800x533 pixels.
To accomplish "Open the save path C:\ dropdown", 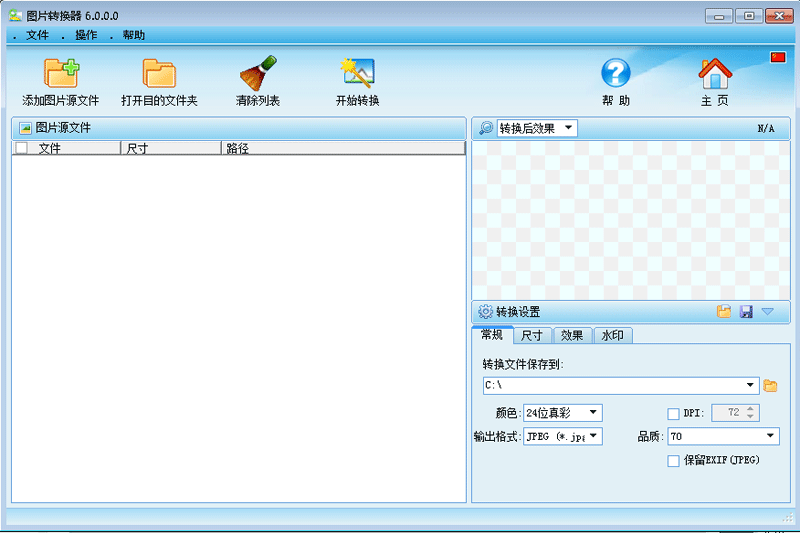I will 621,386.
